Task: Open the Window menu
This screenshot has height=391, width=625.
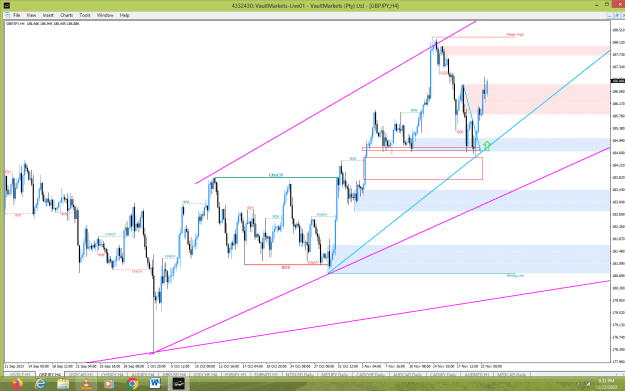Action: [x=105, y=15]
